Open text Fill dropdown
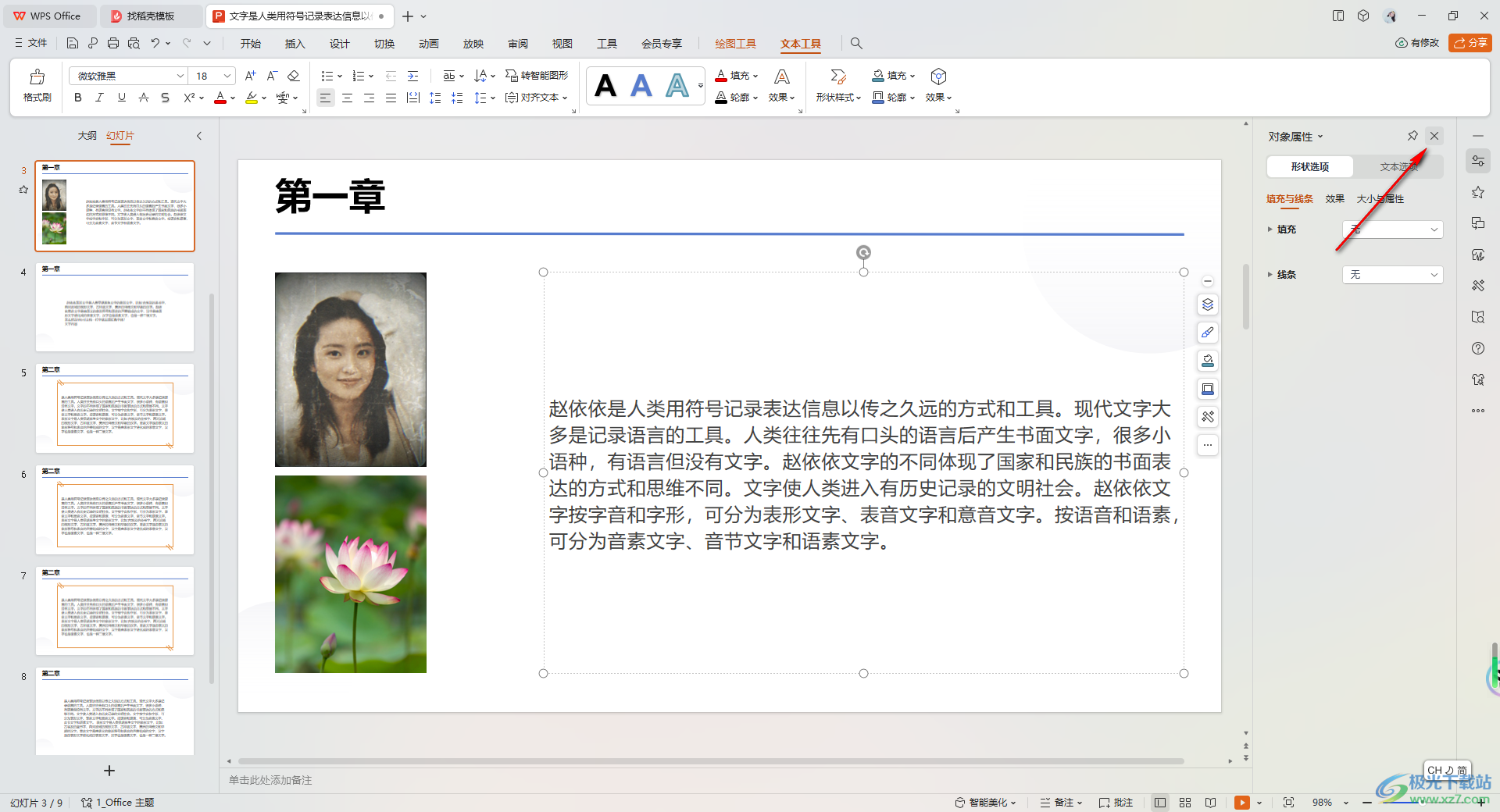 click(737, 76)
